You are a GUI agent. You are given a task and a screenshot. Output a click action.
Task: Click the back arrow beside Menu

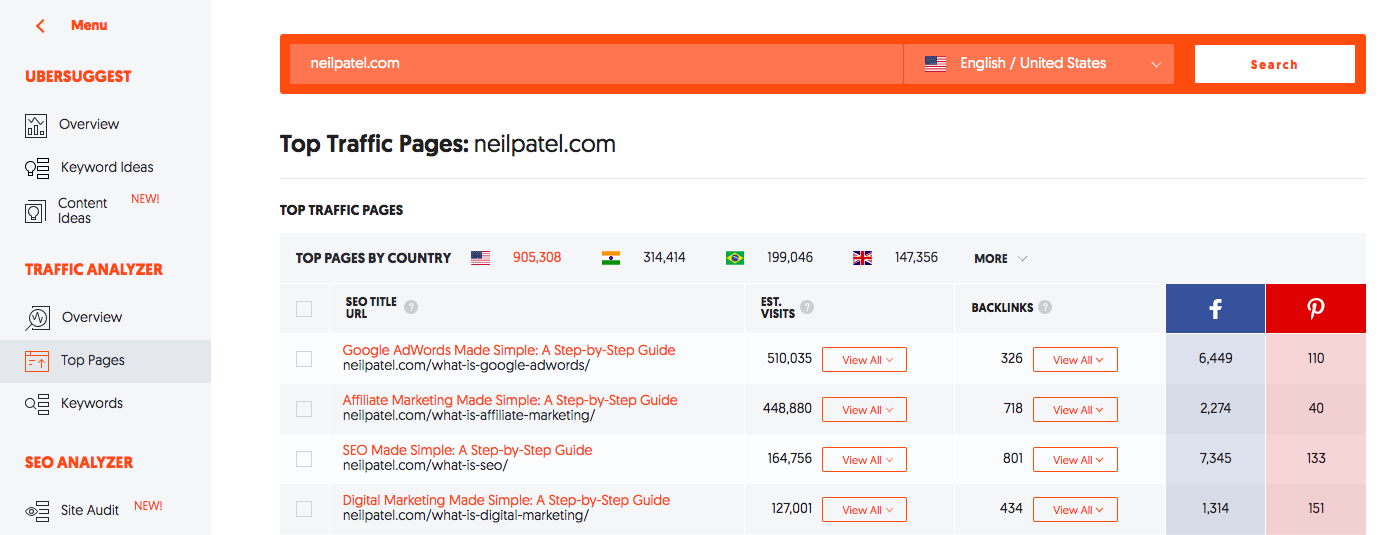click(40, 26)
